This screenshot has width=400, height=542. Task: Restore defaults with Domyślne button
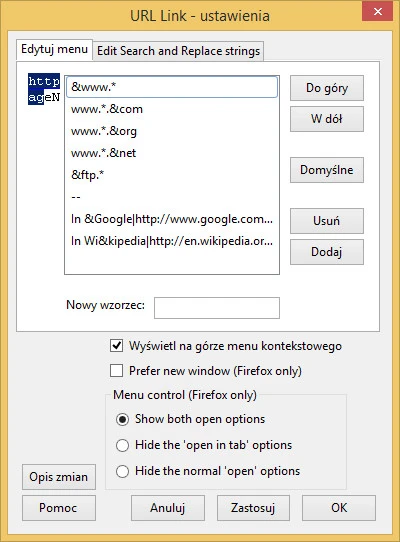click(327, 170)
